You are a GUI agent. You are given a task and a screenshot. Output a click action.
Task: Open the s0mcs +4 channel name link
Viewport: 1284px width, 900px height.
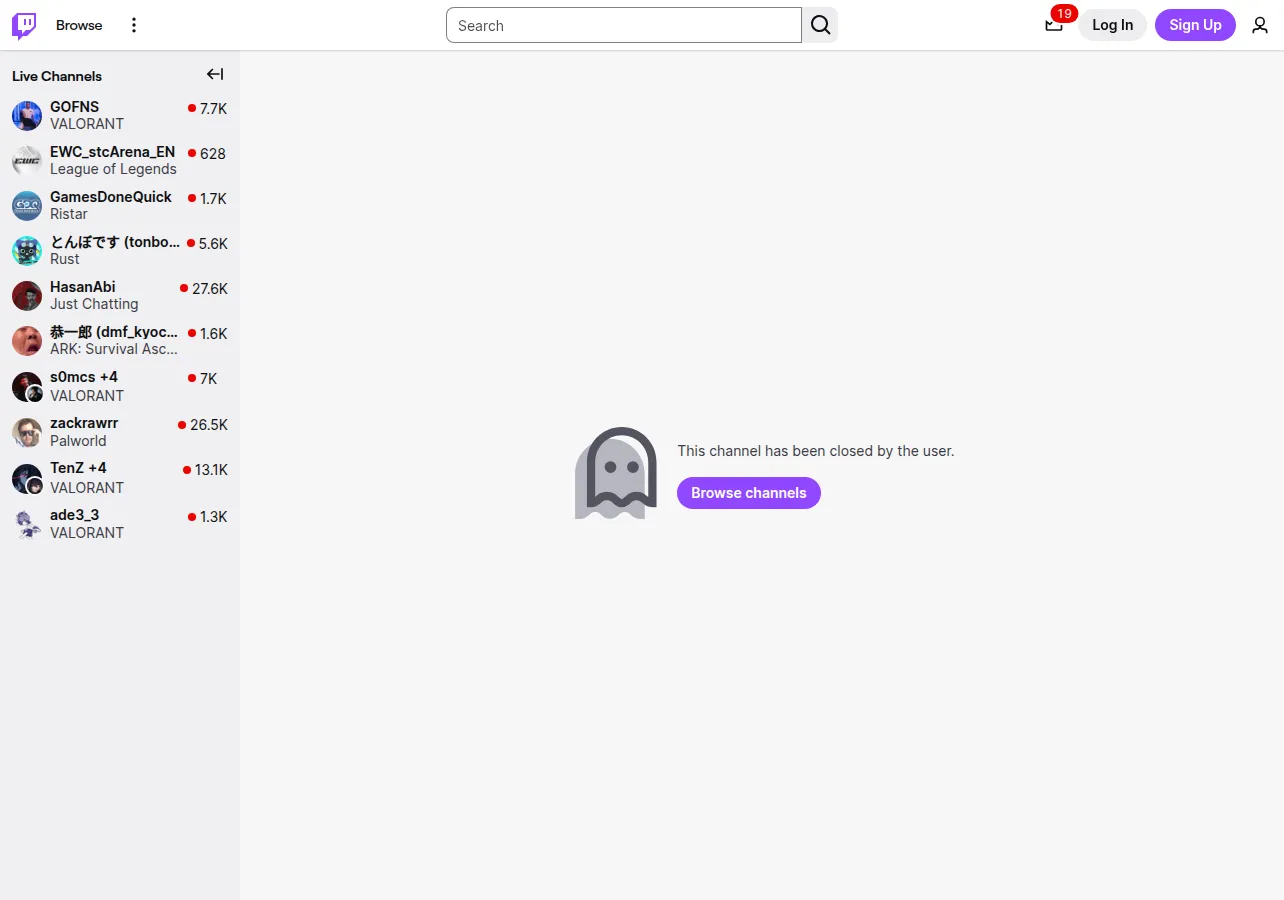point(84,377)
